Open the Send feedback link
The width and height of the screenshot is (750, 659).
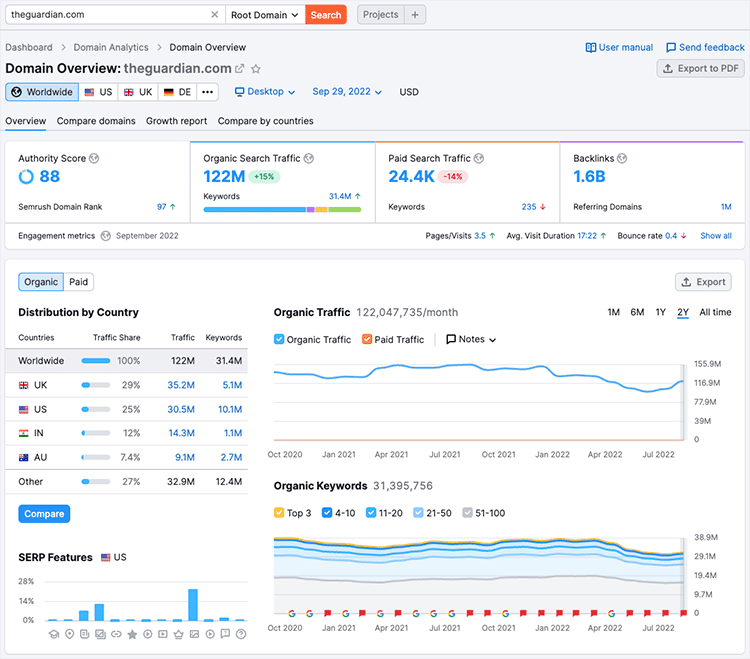pyautogui.click(x=706, y=47)
